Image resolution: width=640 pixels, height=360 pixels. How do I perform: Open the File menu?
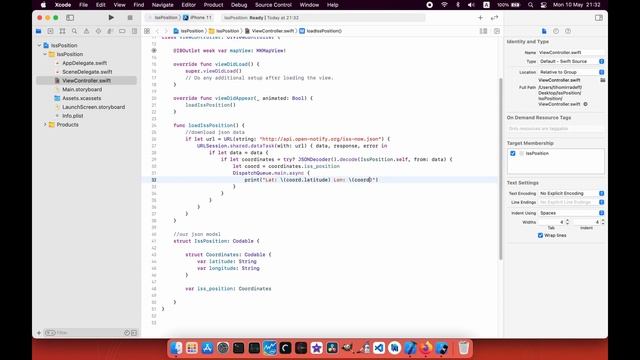(x=83, y=5)
